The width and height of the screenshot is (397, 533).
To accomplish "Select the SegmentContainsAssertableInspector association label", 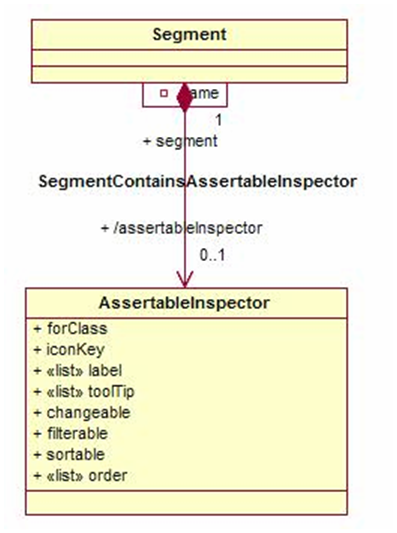I will coord(197,181).
